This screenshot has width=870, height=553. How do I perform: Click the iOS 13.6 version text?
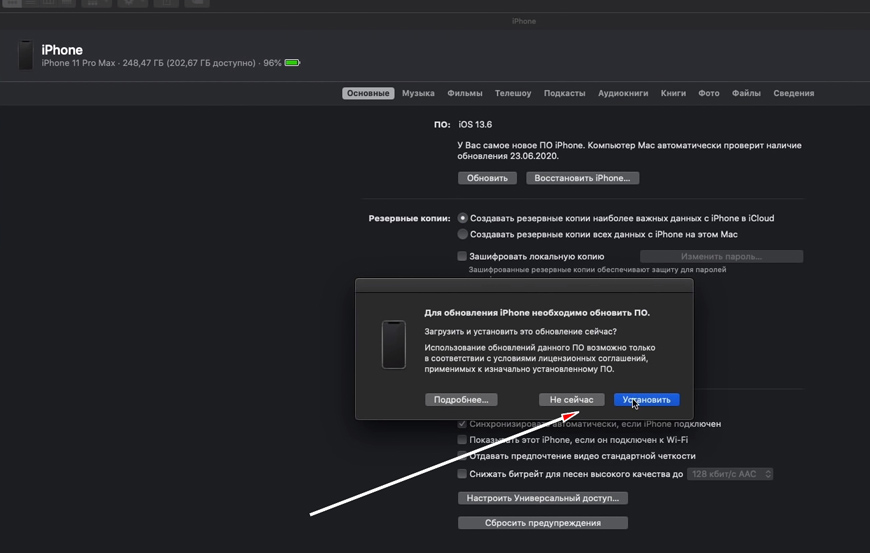pyautogui.click(x=475, y=124)
